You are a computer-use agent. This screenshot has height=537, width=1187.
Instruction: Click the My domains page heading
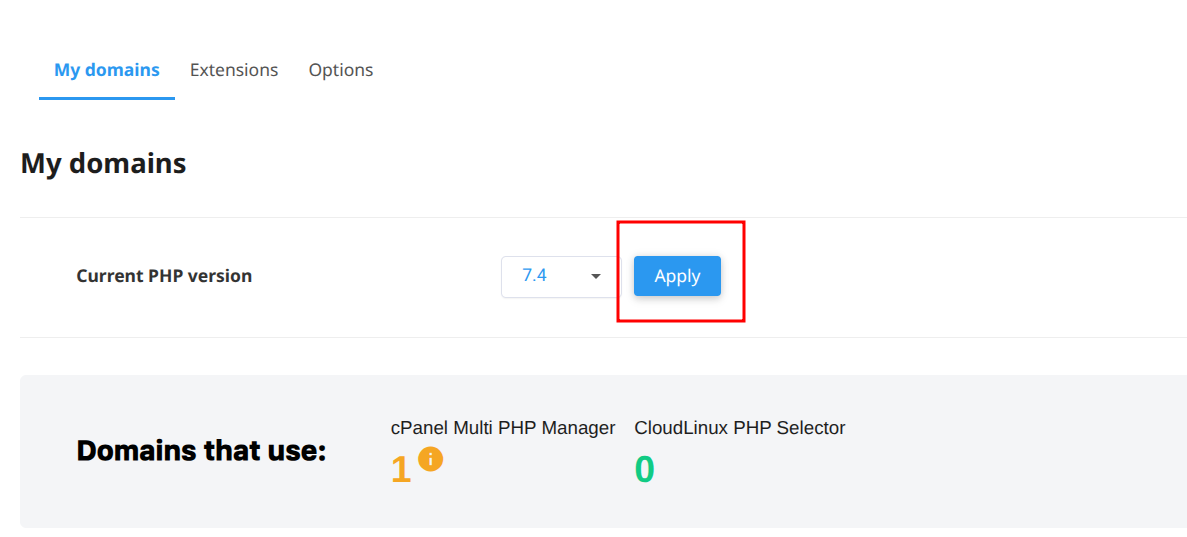pyautogui.click(x=103, y=163)
